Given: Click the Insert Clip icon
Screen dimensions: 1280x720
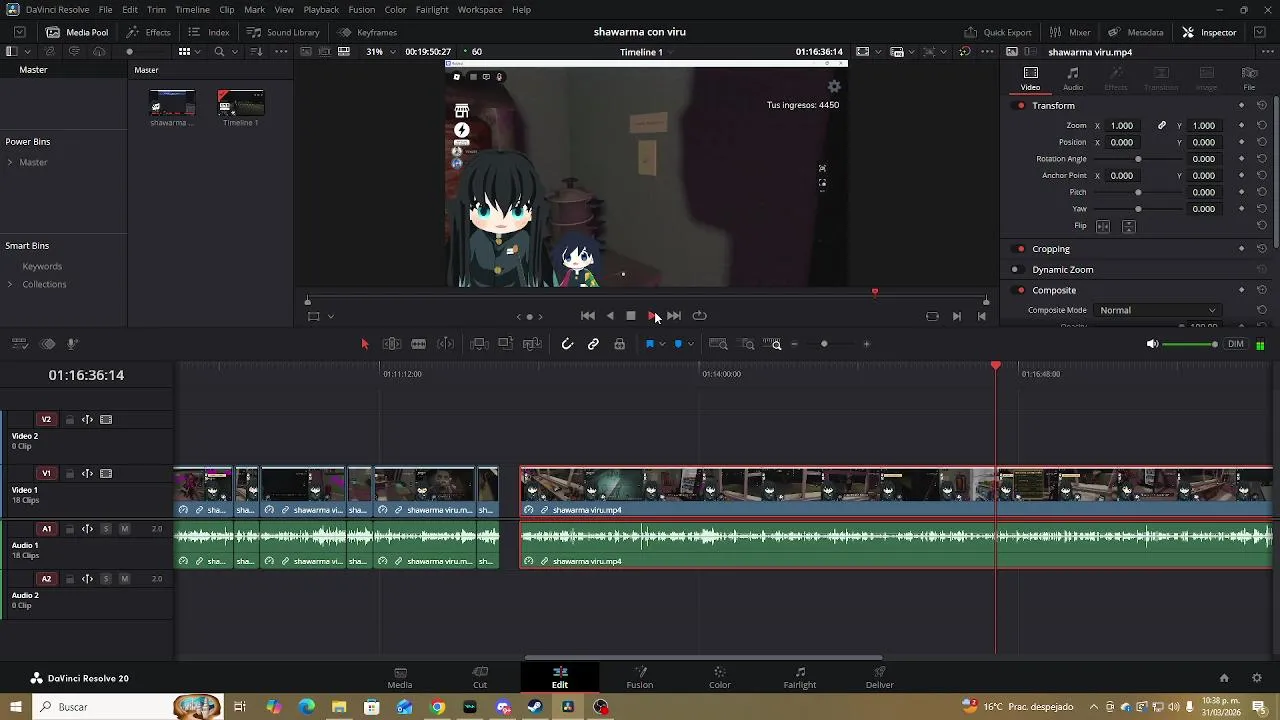Looking at the screenshot, I should pyautogui.click(x=479, y=344).
